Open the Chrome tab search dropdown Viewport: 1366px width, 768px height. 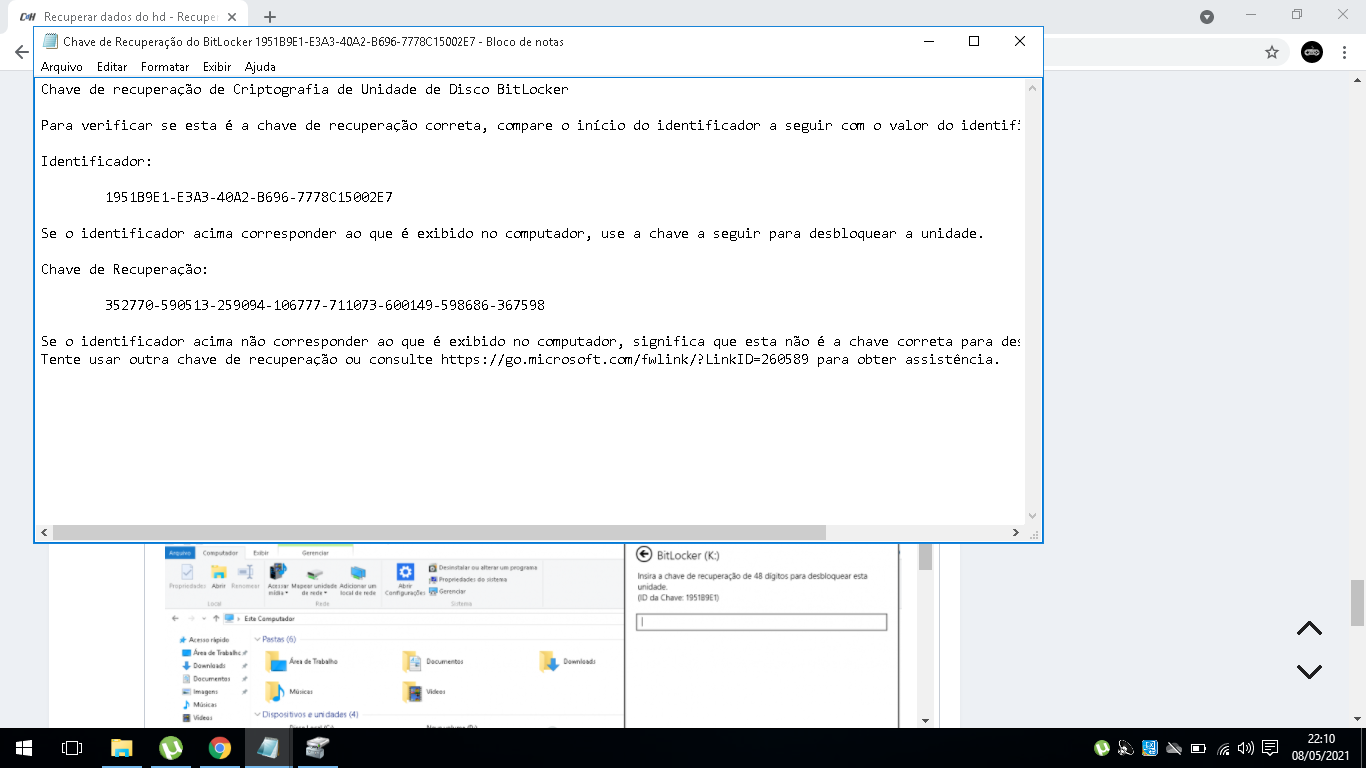tap(1207, 17)
